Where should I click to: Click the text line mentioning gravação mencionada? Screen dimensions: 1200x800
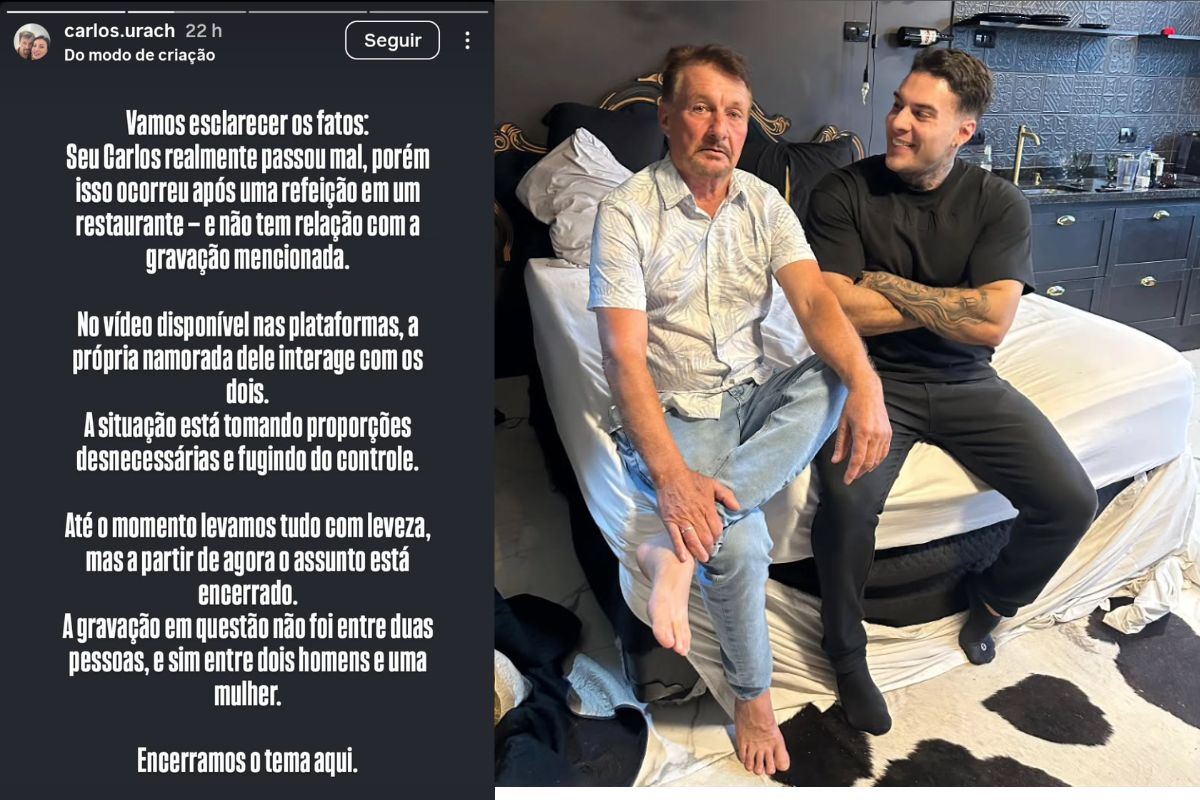tap(247, 258)
